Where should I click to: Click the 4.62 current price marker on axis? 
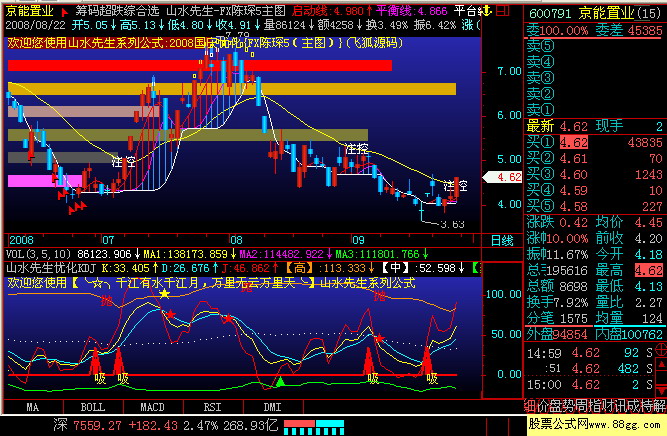coord(502,177)
